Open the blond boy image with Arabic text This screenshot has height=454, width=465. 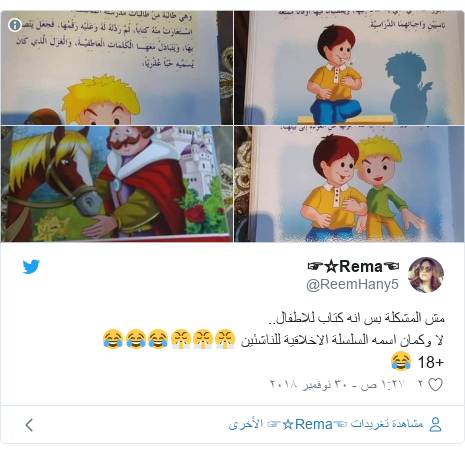point(117,68)
